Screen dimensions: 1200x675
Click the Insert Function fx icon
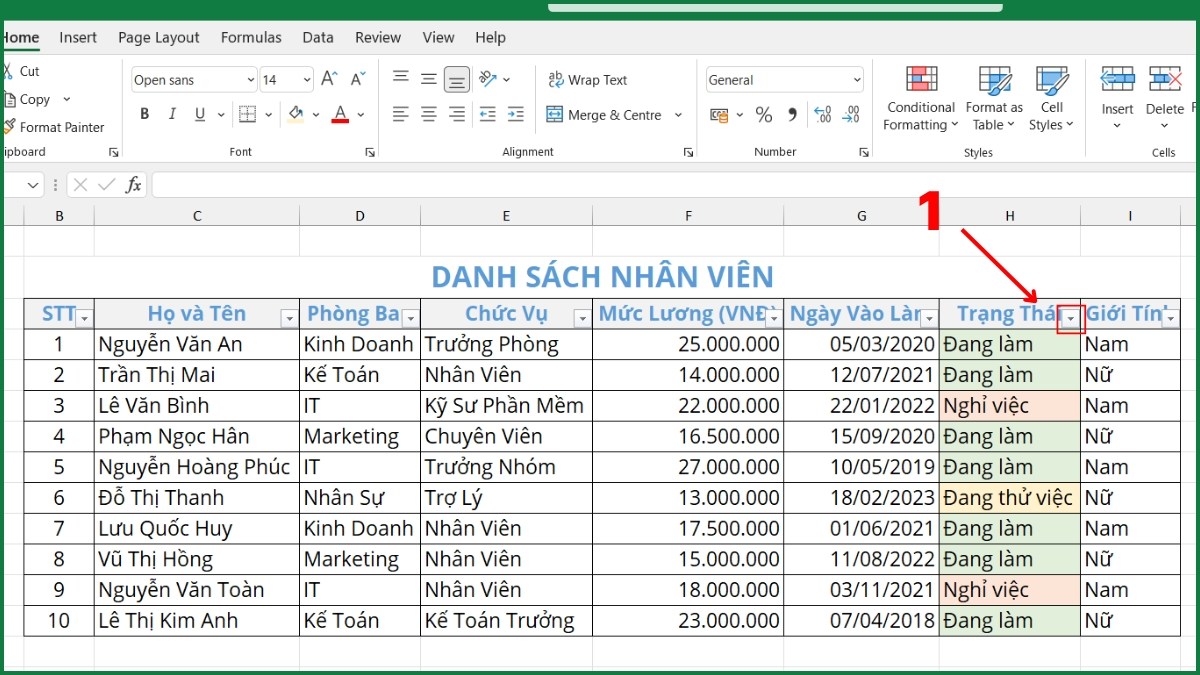pos(133,185)
